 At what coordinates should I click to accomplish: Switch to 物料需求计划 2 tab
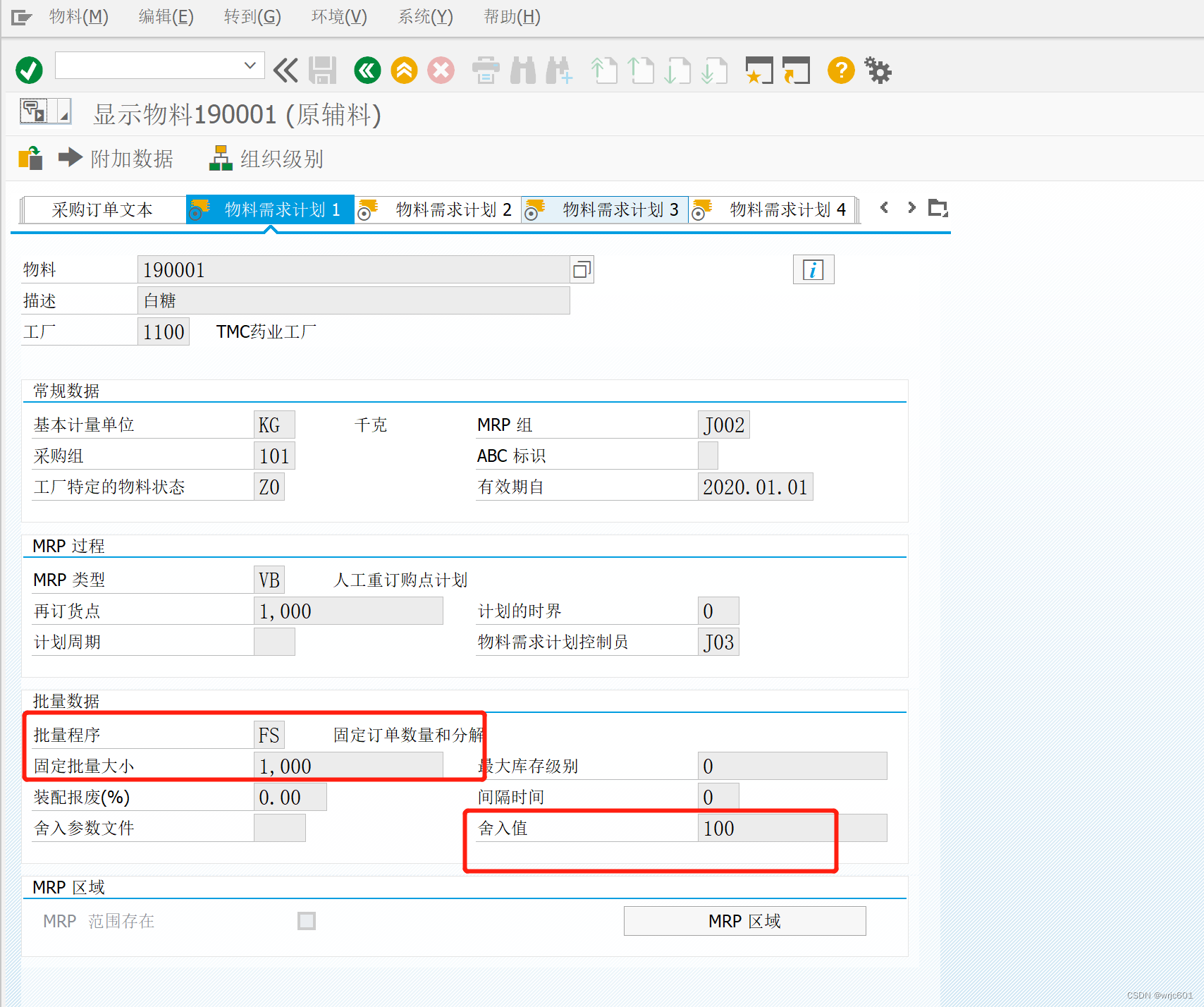[438, 209]
